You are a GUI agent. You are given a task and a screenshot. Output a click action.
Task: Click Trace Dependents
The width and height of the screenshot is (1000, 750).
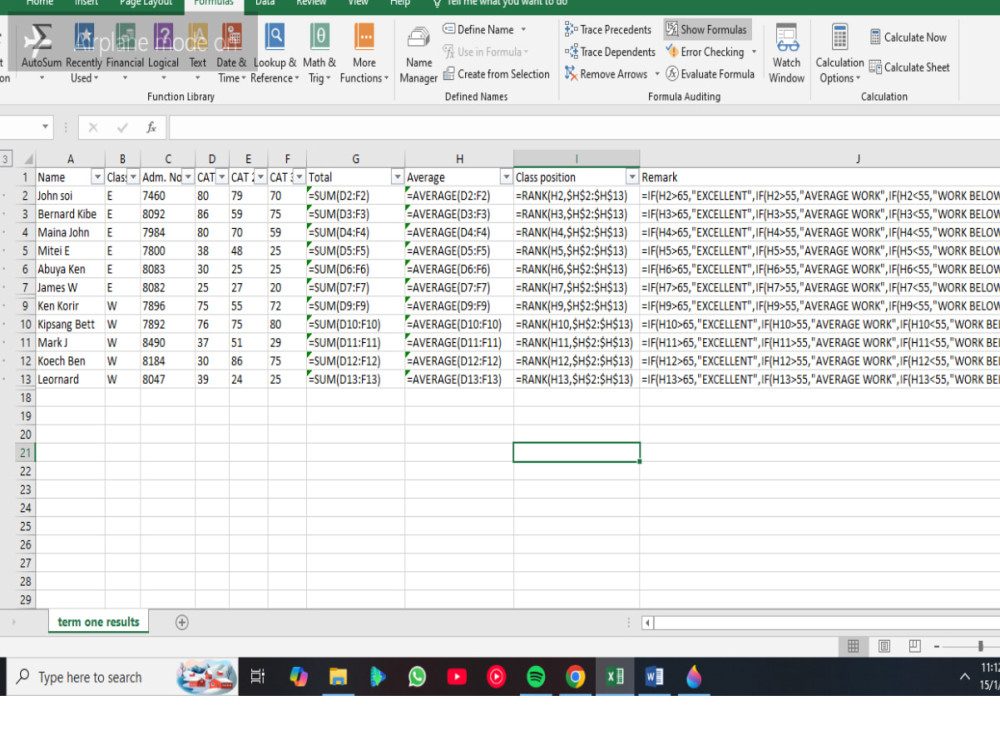[x=610, y=52]
